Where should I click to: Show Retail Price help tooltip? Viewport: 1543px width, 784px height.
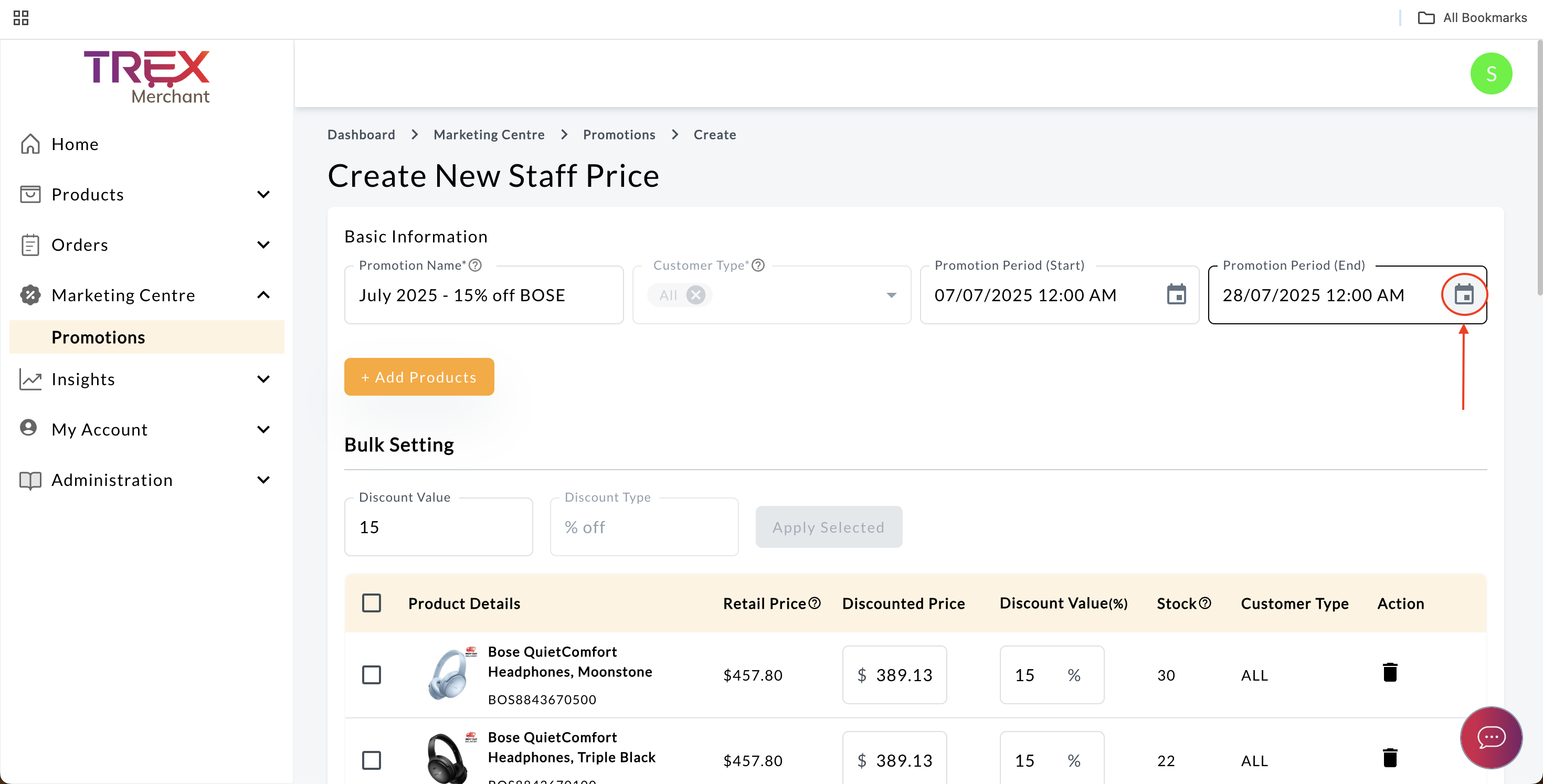click(814, 603)
